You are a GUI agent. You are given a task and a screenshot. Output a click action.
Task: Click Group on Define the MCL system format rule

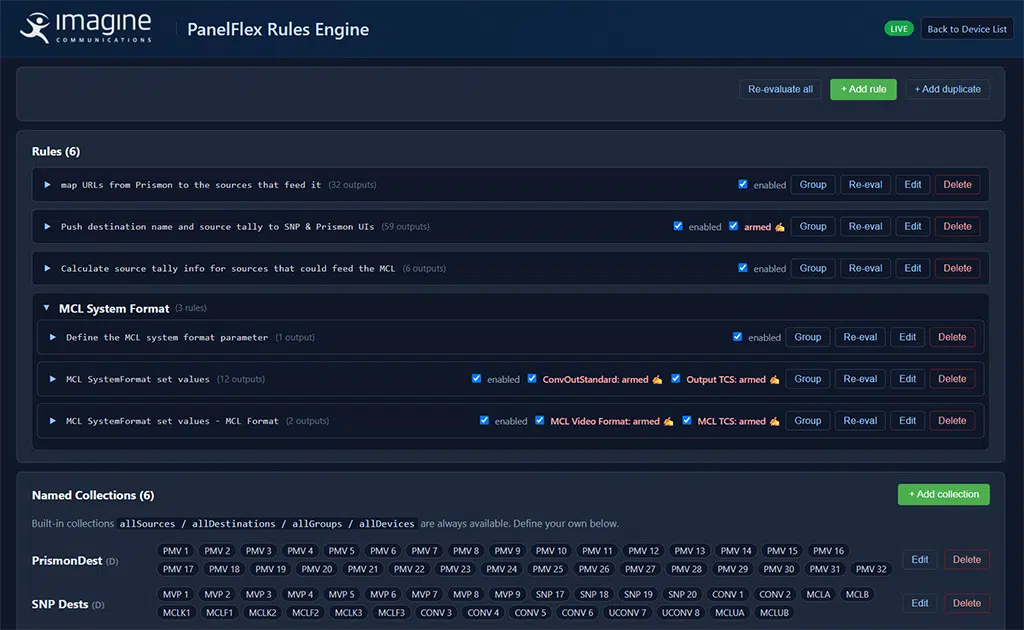point(808,338)
